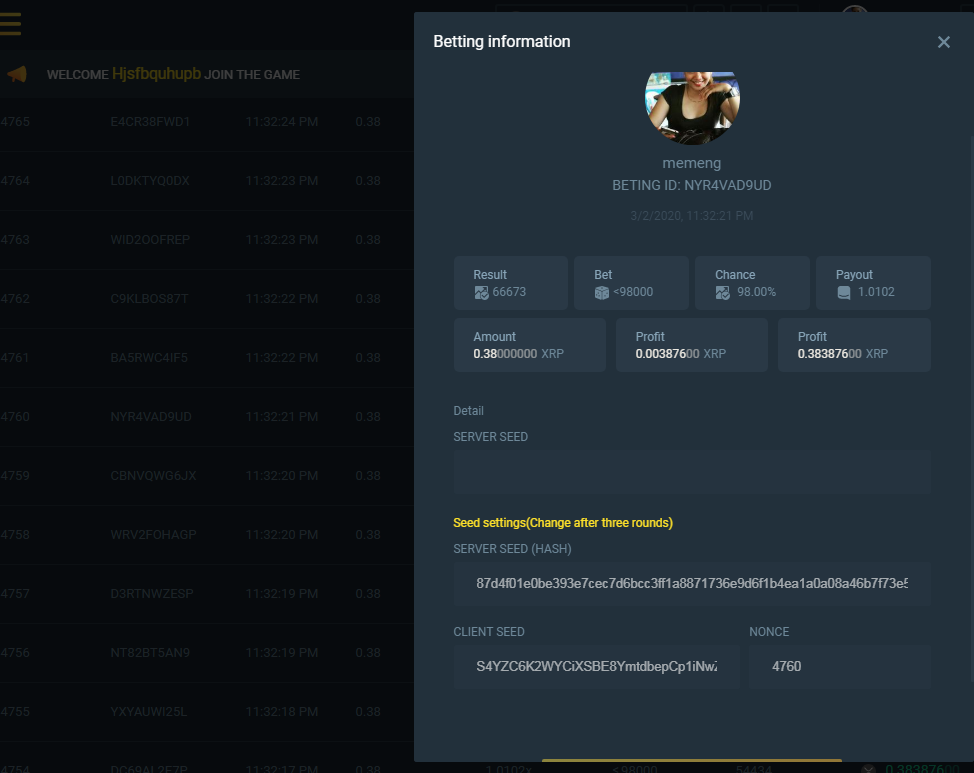Click the Amount 0.38 XRP box

pyautogui.click(x=530, y=345)
